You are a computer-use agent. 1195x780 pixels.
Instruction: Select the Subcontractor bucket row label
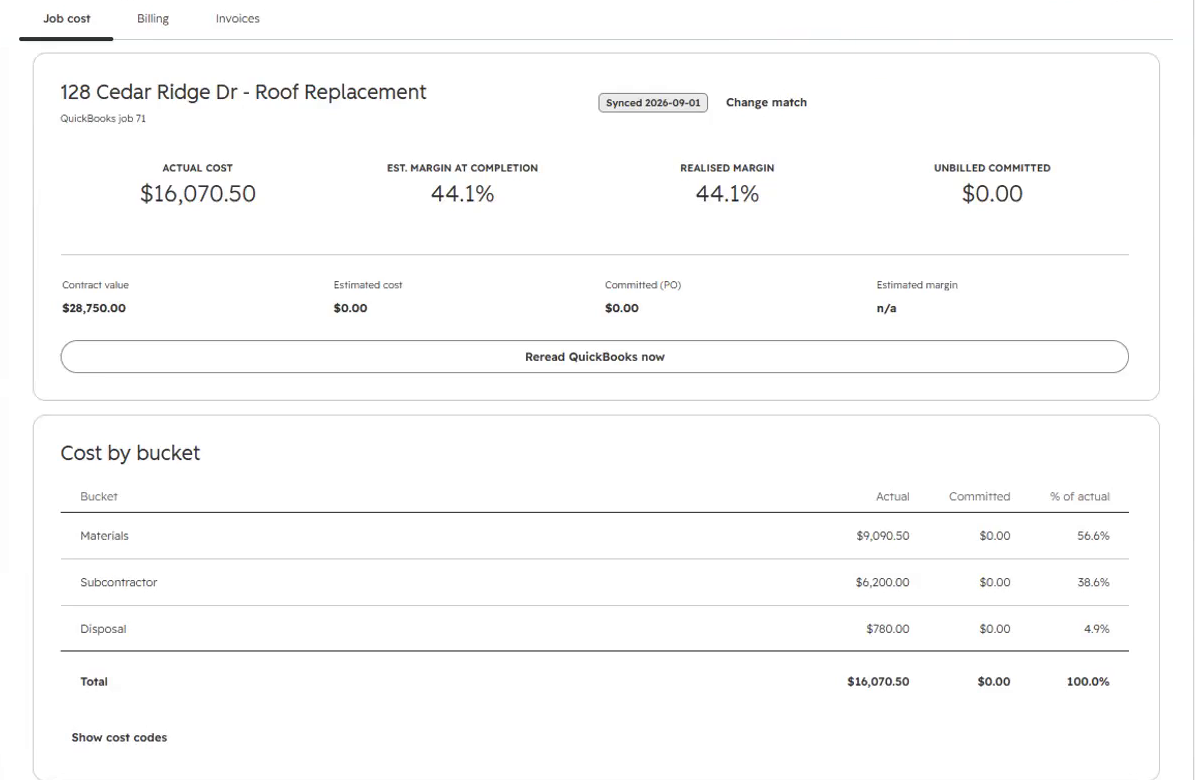[x=118, y=583]
